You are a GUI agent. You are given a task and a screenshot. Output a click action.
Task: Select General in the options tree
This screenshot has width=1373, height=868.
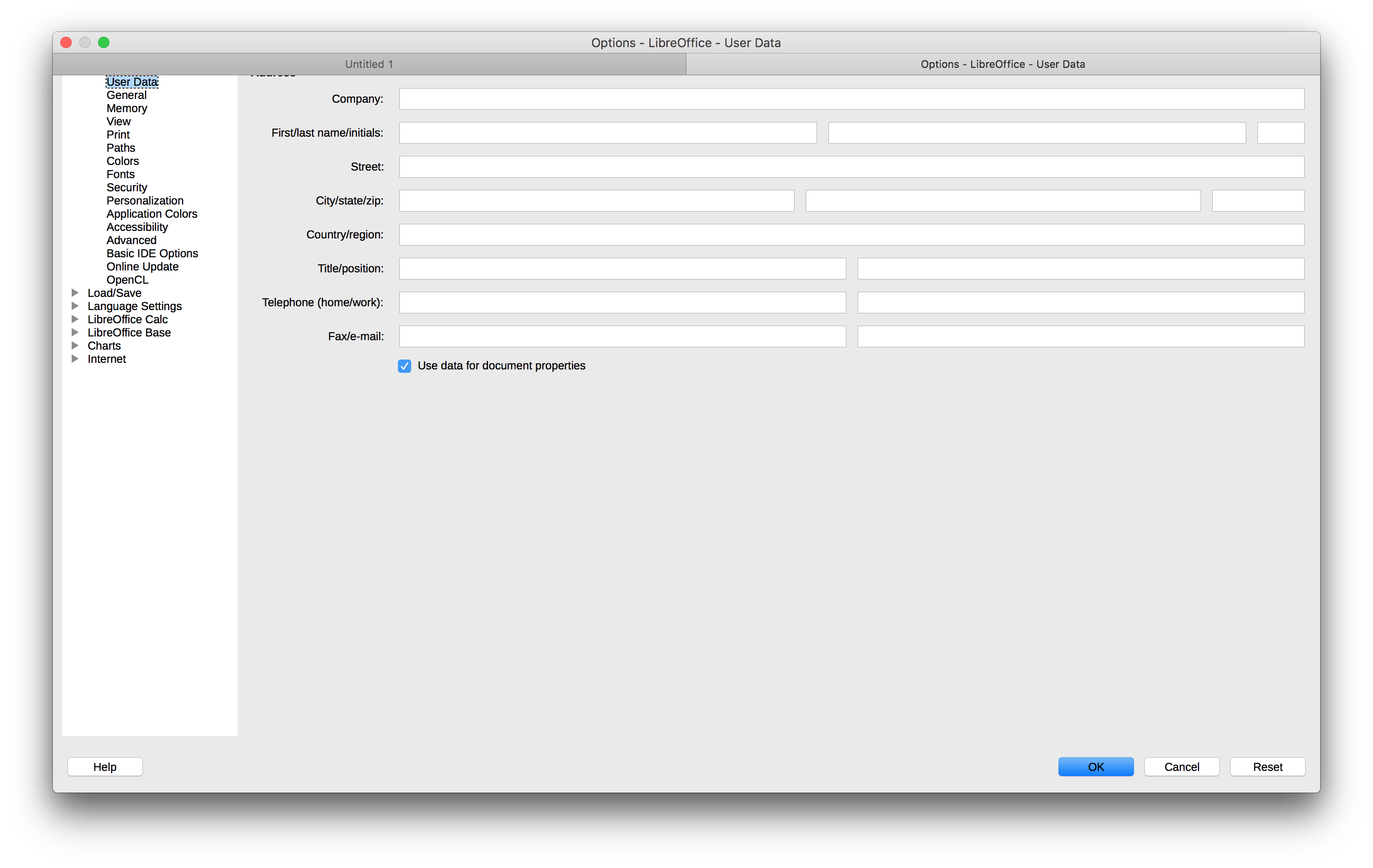click(x=126, y=95)
